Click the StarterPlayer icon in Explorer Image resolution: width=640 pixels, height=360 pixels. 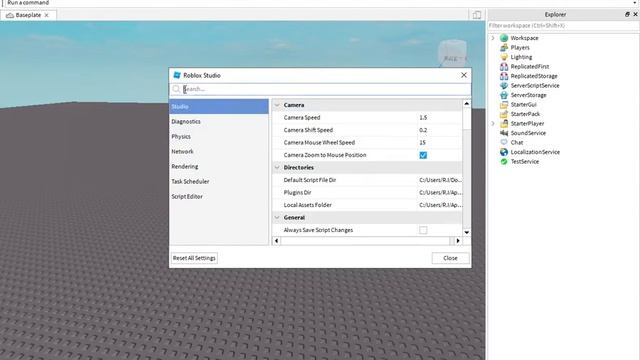[x=504, y=124]
